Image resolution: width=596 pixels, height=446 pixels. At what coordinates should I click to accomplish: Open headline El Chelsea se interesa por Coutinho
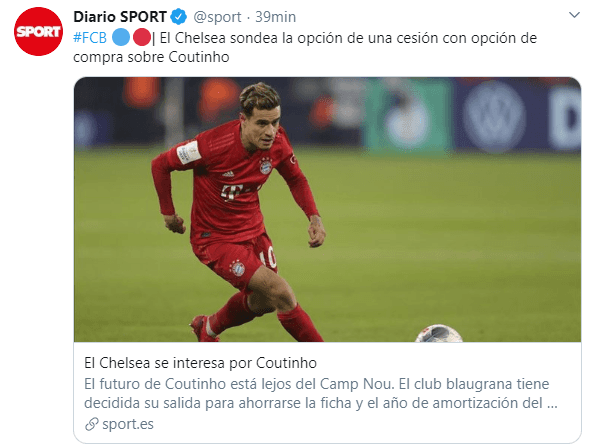pos(200,363)
